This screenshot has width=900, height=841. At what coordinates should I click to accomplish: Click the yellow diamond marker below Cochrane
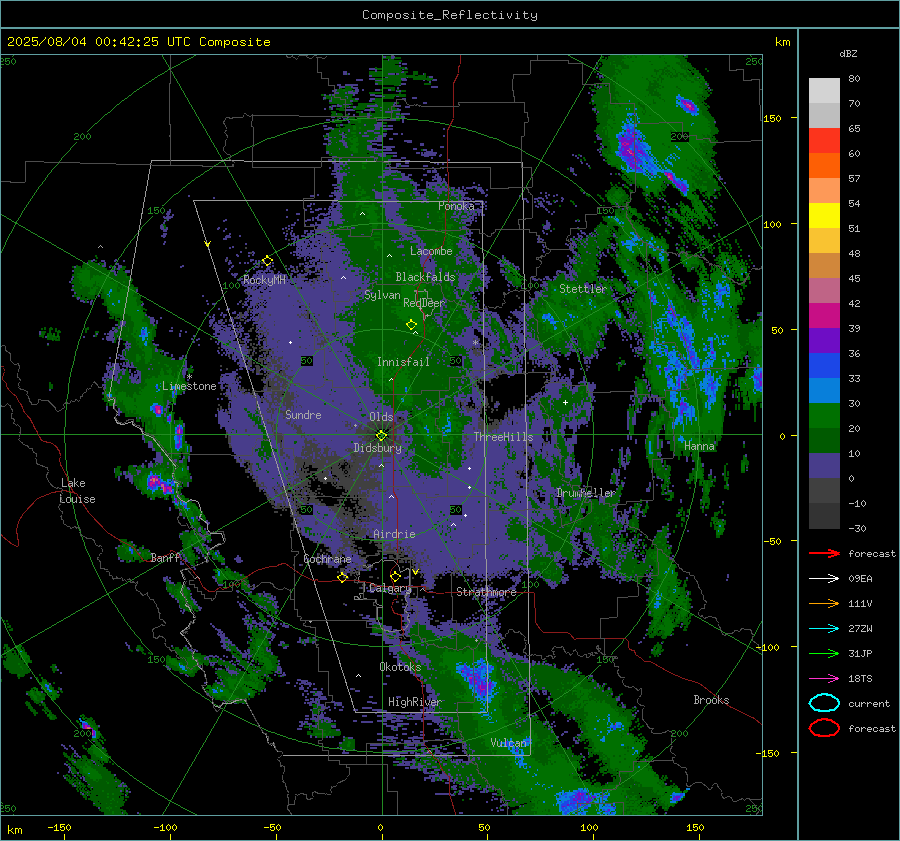pyautogui.click(x=343, y=578)
